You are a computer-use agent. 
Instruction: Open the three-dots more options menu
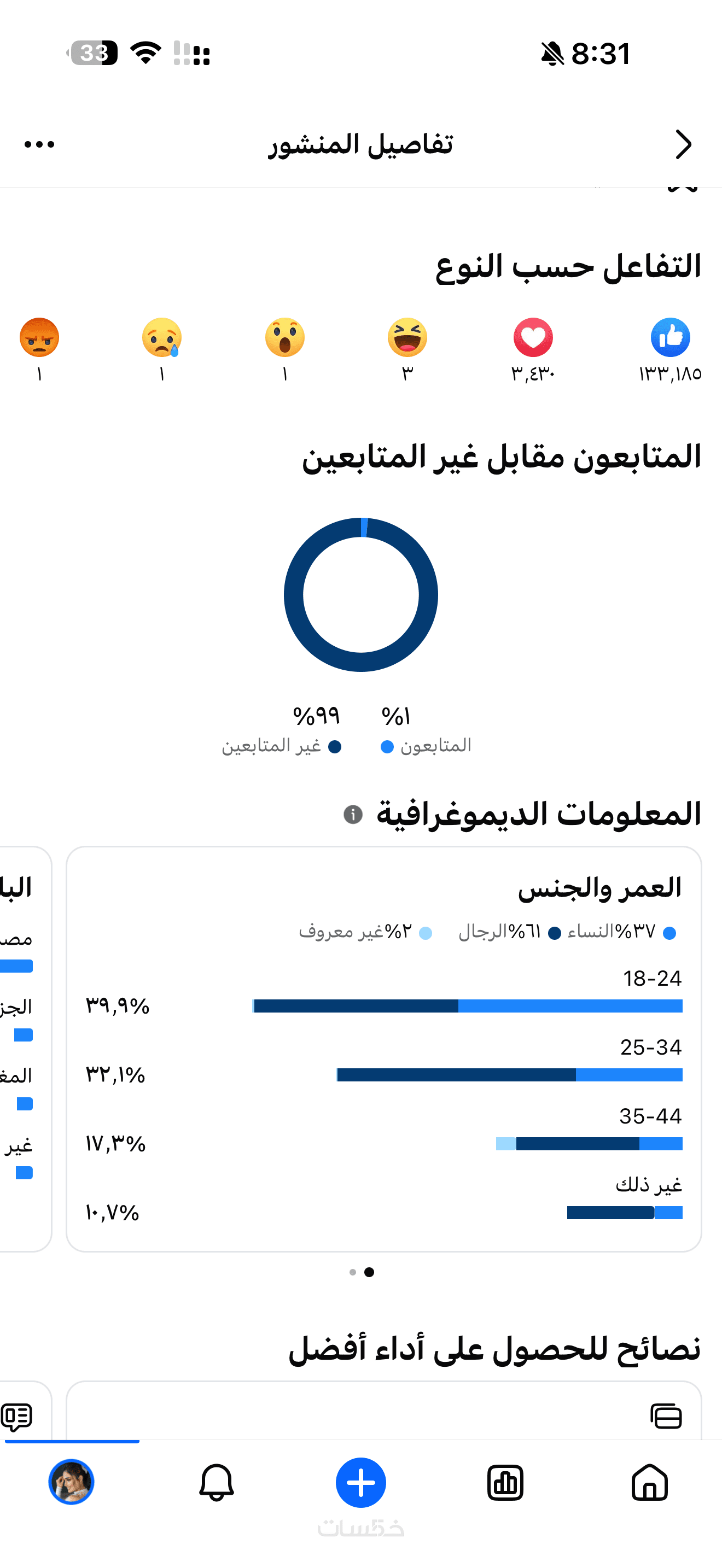39,144
